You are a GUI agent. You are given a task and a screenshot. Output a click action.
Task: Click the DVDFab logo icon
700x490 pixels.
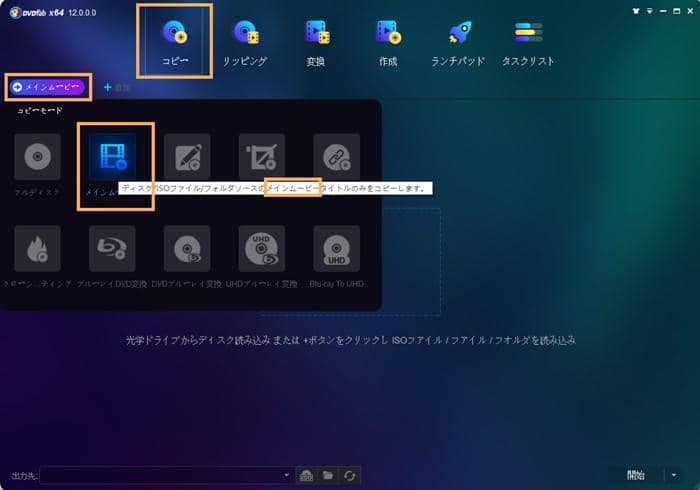point(16,12)
